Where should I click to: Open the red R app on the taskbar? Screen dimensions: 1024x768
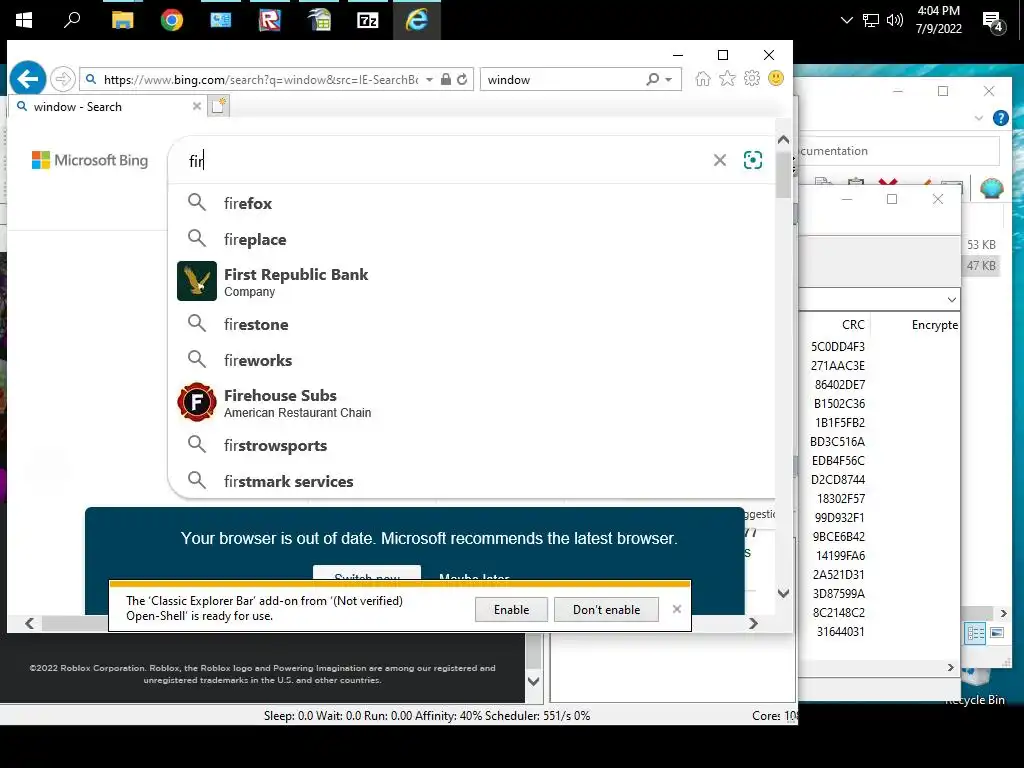pyautogui.click(x=270, y=20)
